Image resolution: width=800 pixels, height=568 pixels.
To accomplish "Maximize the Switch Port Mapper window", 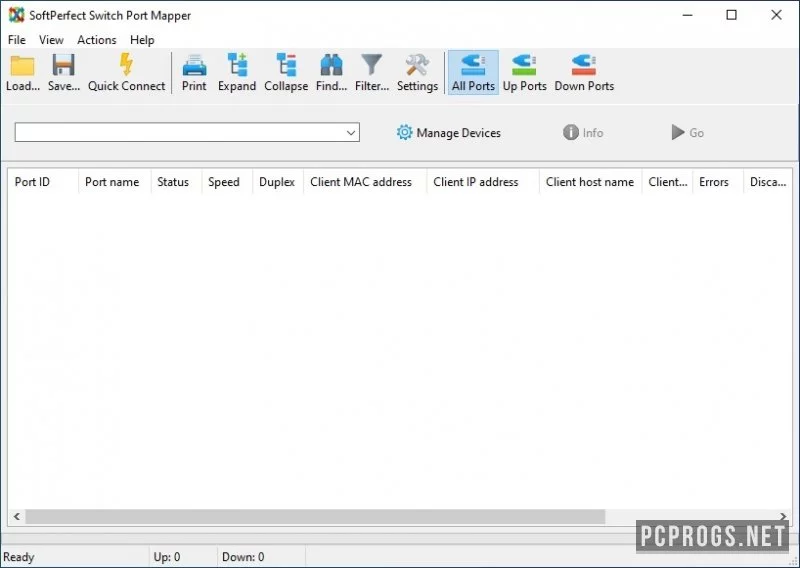I will tap(732, 15).
